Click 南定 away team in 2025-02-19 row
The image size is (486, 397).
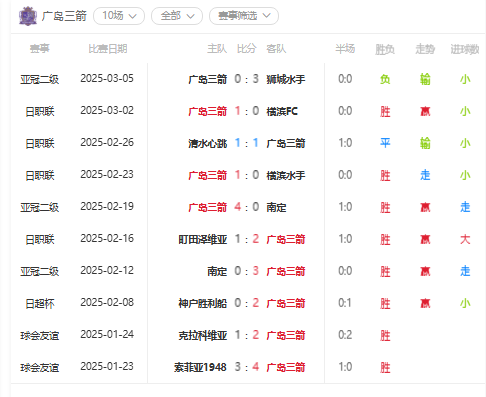(276, 207)
